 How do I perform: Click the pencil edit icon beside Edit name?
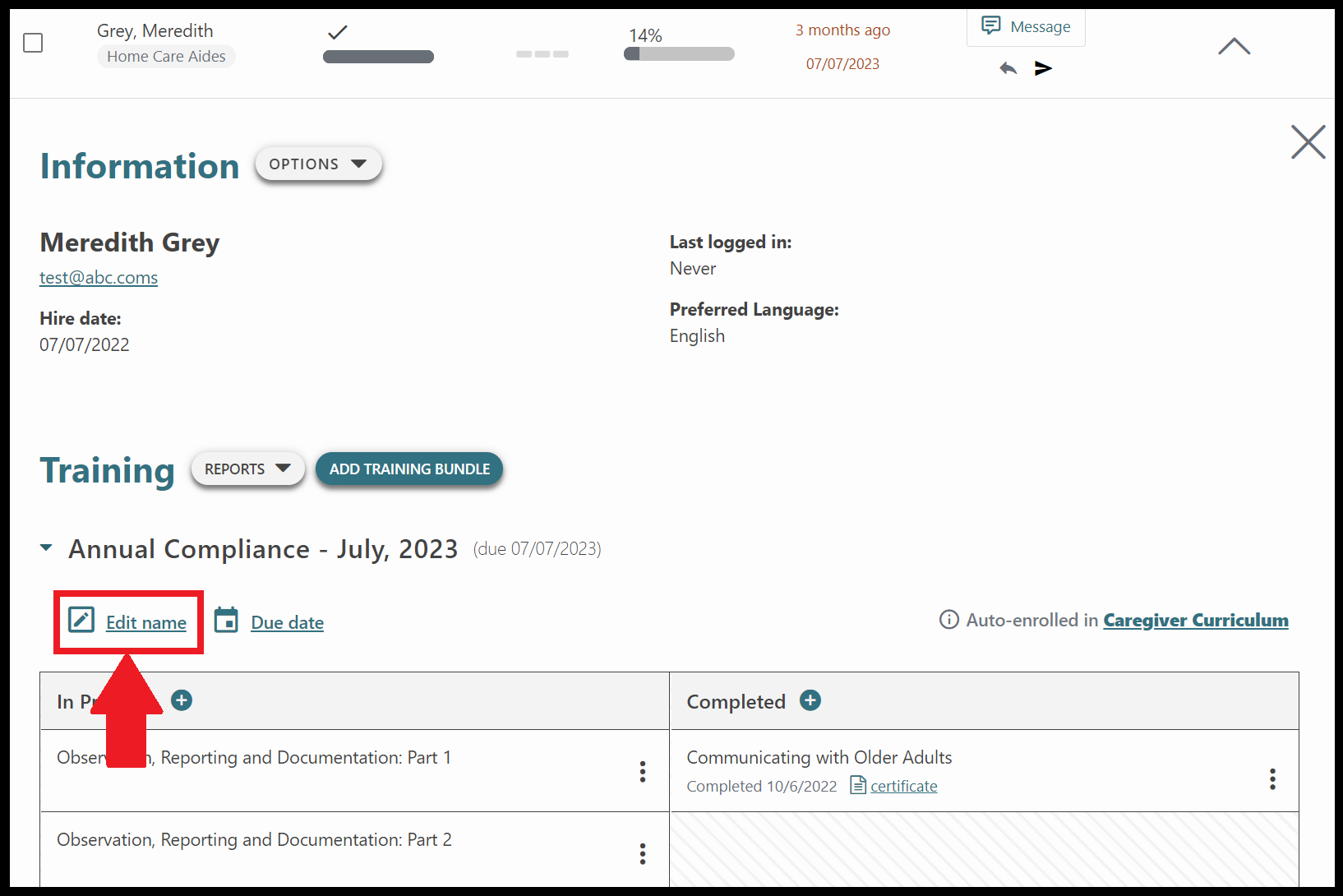81,621
